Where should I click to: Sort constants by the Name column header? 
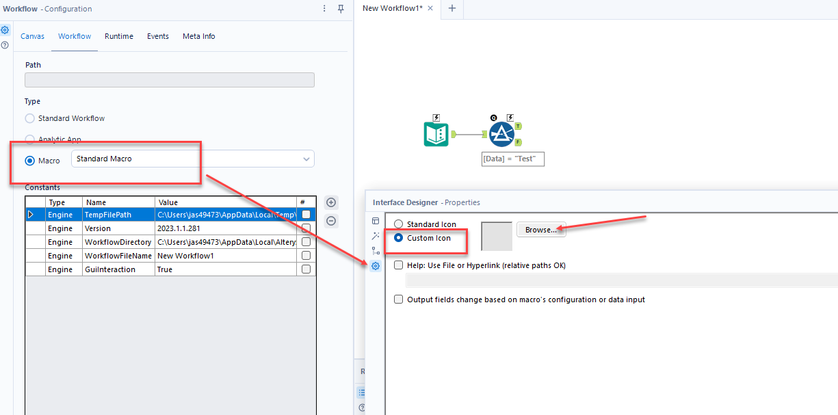119,202
